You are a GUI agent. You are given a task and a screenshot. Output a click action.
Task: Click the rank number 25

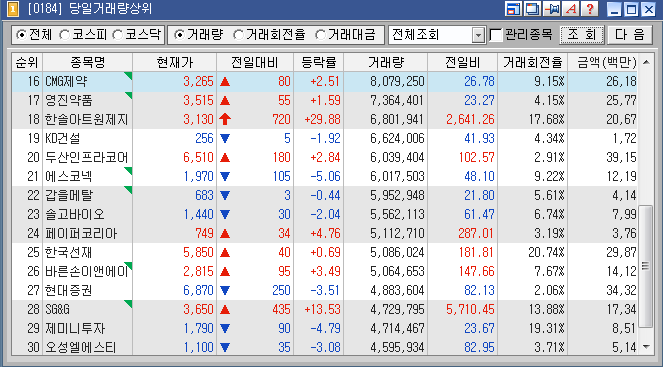pyautogui.click(x=33, y=252)
